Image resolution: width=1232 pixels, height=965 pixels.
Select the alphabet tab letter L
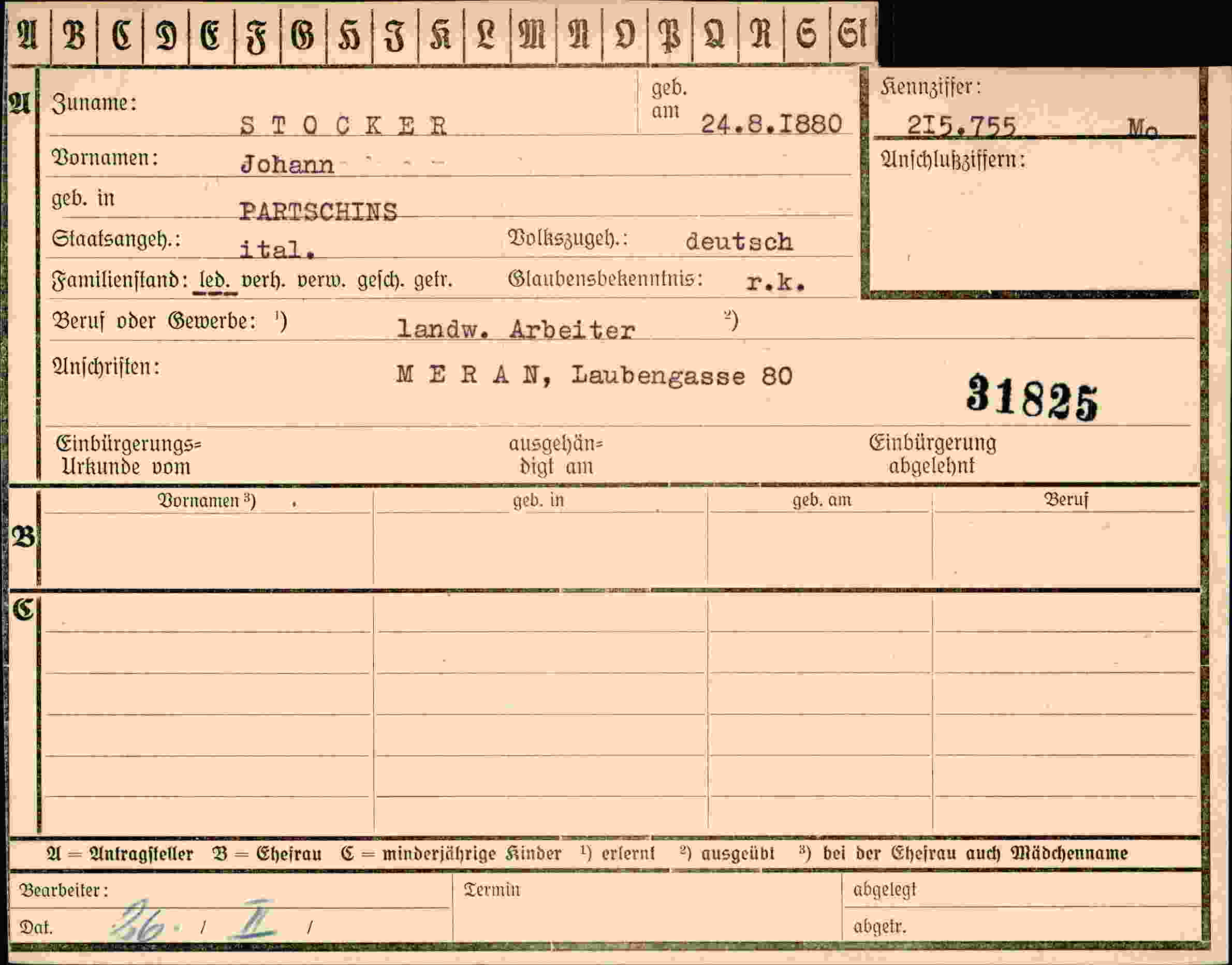point(487,35)
